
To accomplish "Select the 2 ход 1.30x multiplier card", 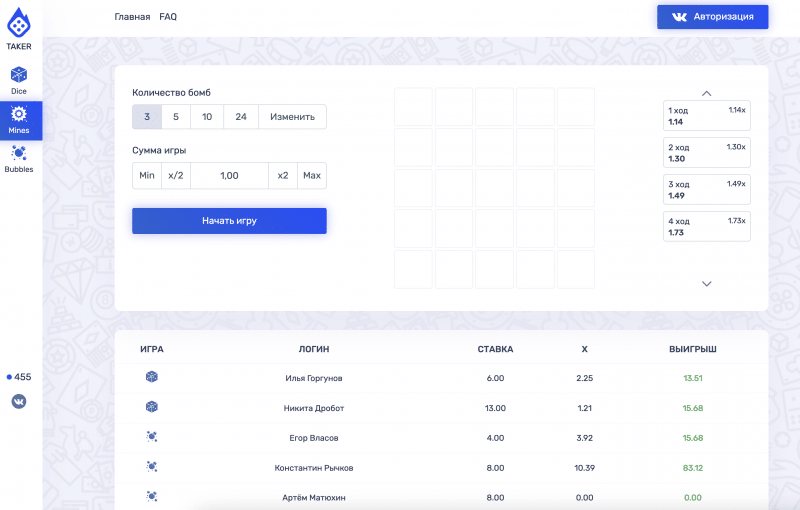I will (707, 152).
